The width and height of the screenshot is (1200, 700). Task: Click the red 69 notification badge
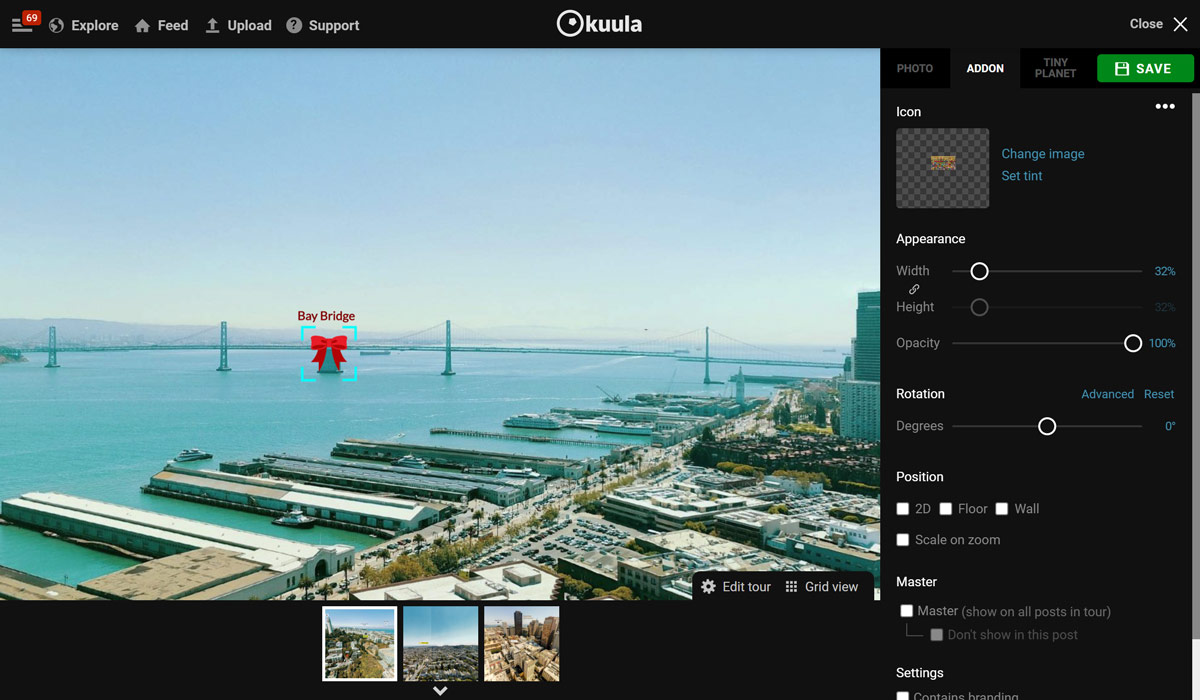tap(32, 18)
